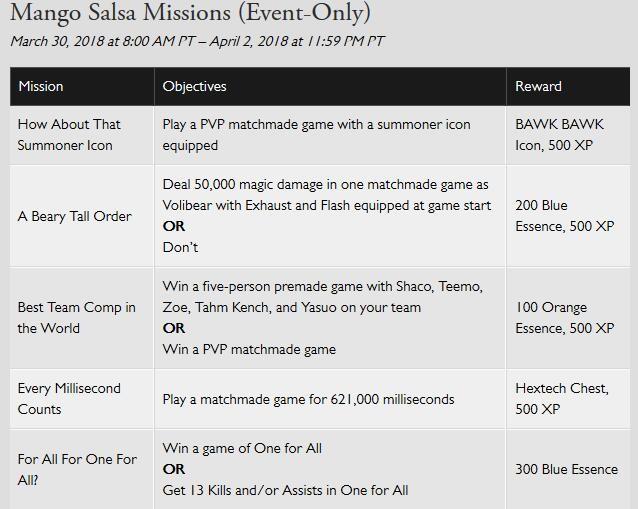The height and width of the screenshot is (509, 638).
Task: Select the A Beary Tall Order mission name
Action: click(x=74, y=216)
